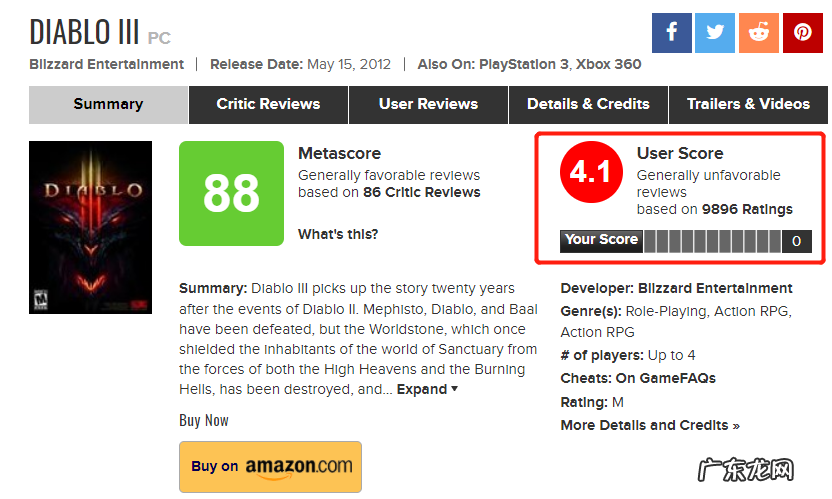Open the Critic Reviews tab
The height and width of the screenshot is (499, 832).
pyautogui.click(x=268, y=104)
